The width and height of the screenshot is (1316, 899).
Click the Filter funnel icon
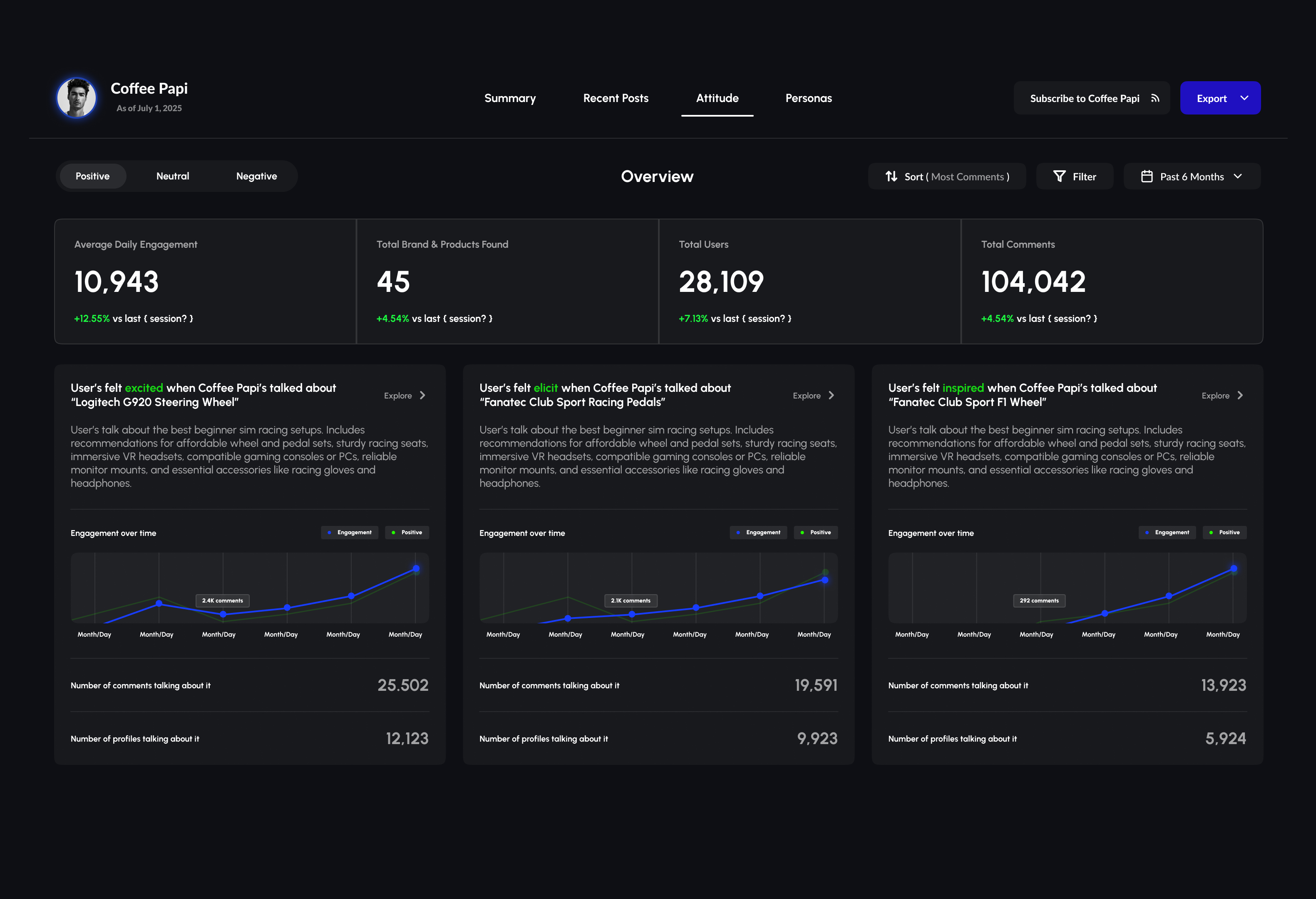(1059, 176)
